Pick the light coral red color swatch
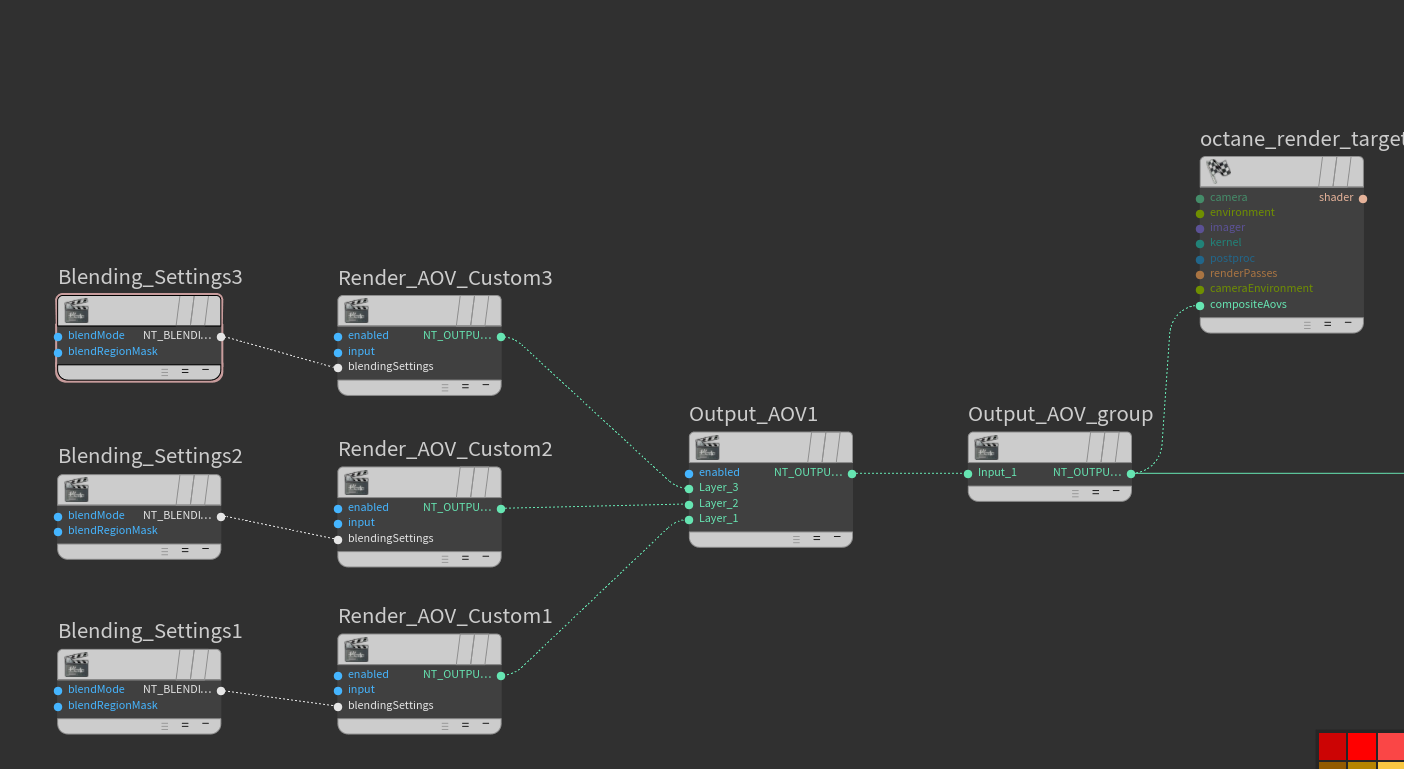 [1391, 746]
